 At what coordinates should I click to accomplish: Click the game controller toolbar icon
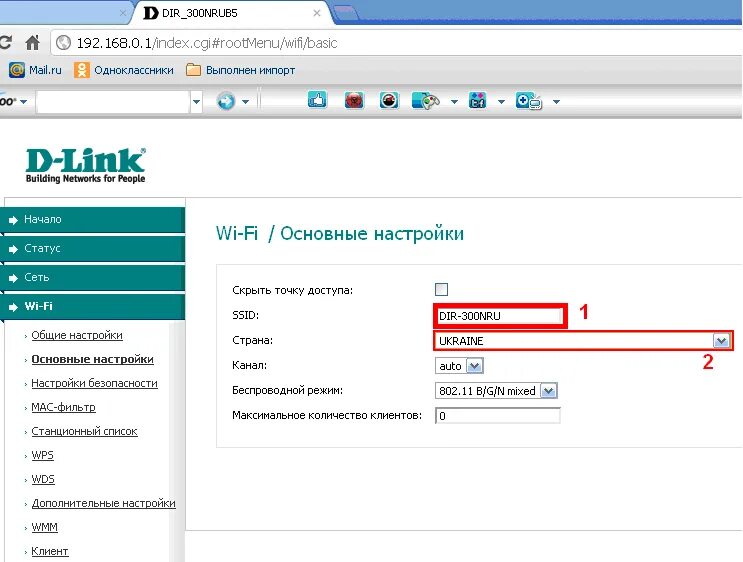pos(426,101)
